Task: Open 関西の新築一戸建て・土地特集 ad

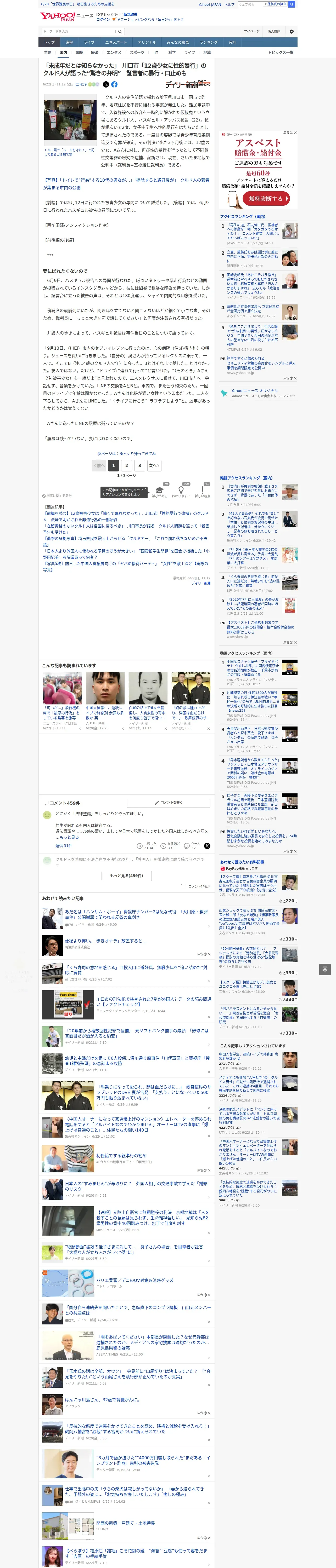Action: (126, 1523)
